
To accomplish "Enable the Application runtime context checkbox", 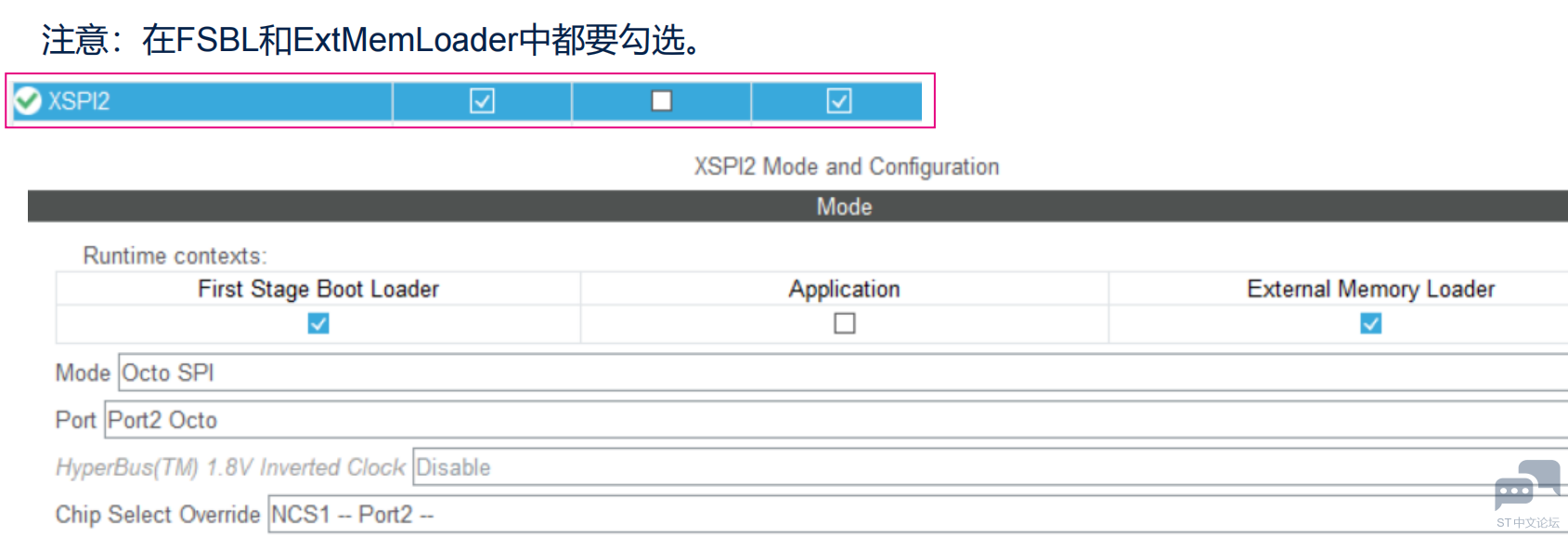I will click(x=844, y=323).
